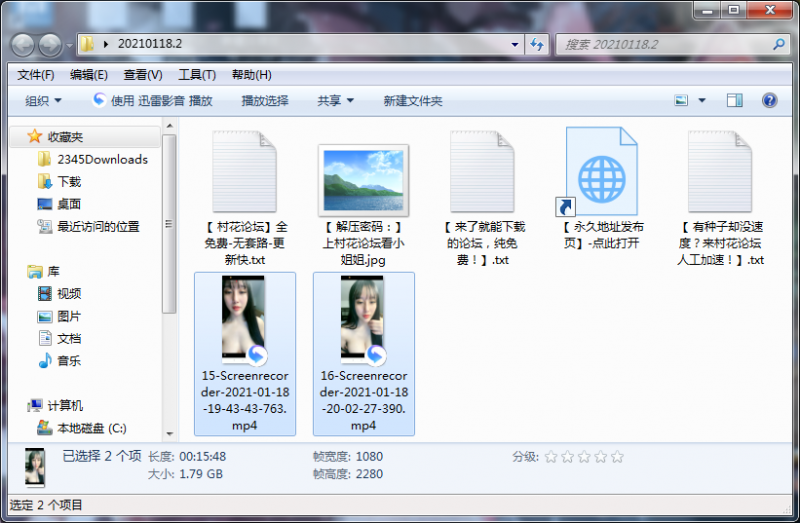Open the 组织 dropdown menu

point(43,101)
